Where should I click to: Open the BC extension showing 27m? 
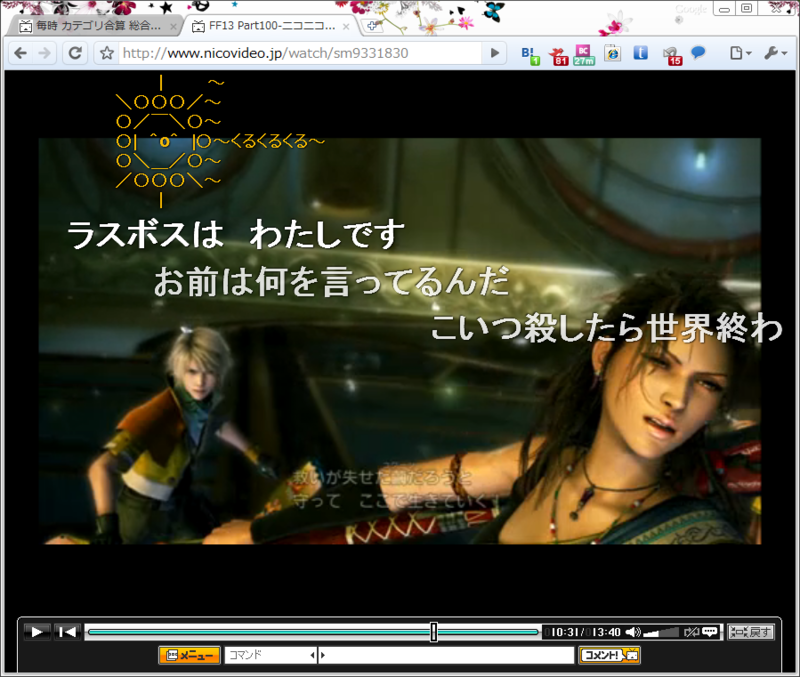point(584,55)
